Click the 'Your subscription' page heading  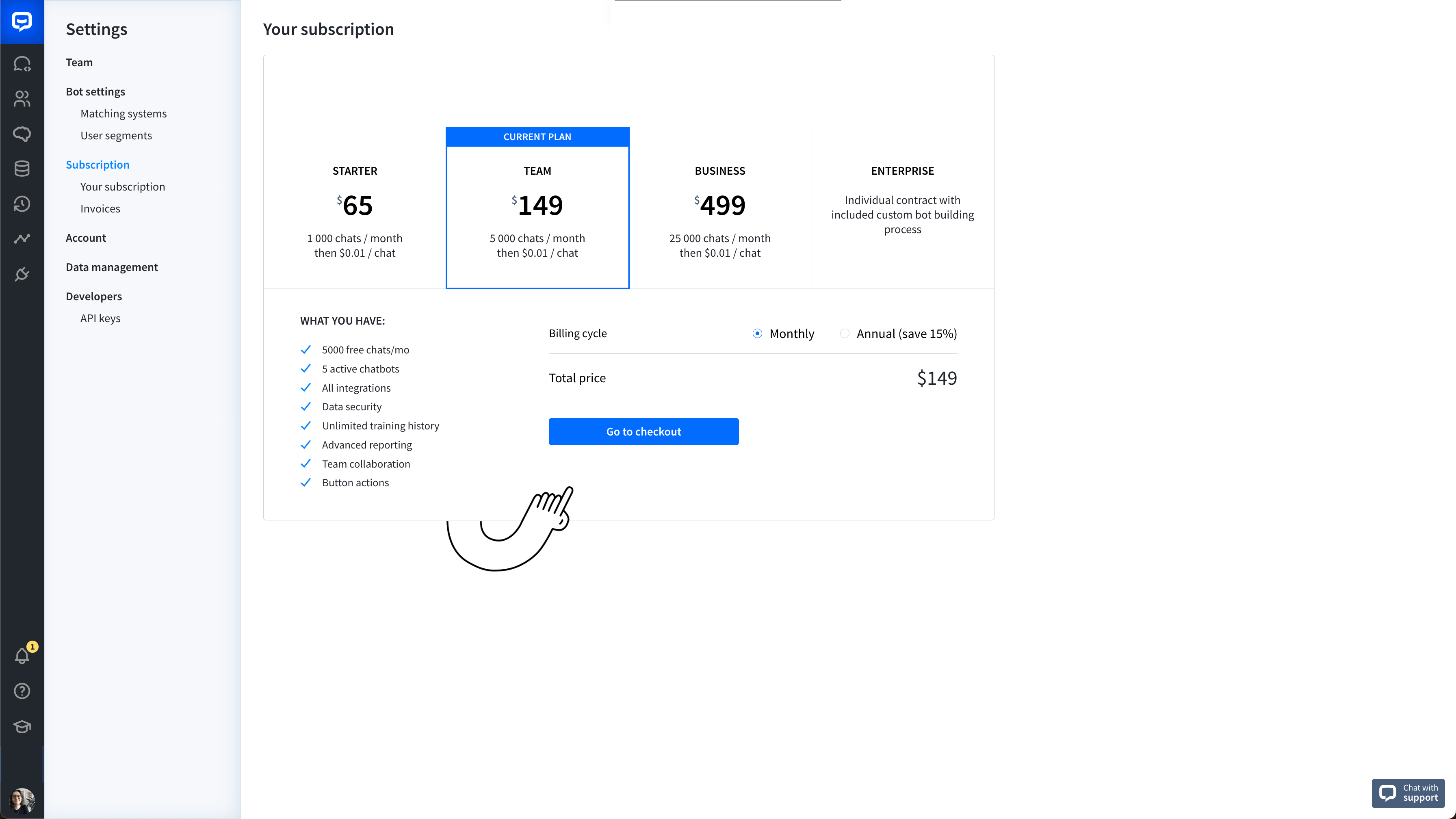[328, 29]
